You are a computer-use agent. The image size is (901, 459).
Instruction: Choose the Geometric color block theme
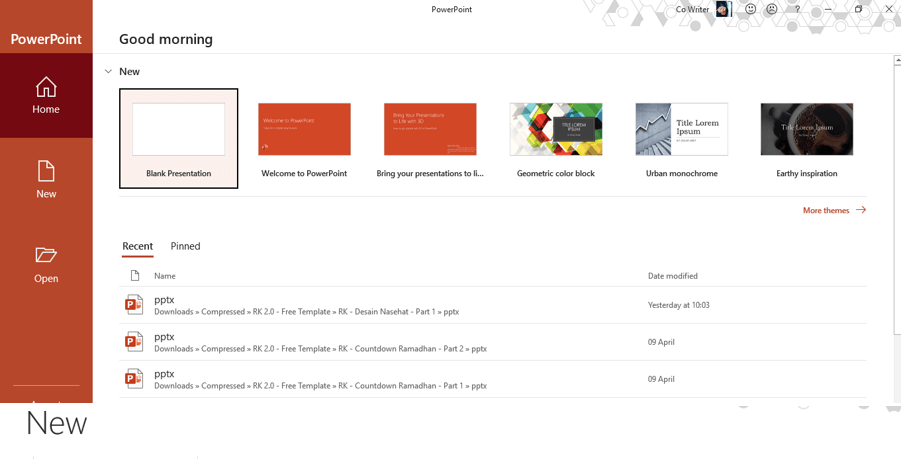tap(556, 138)
